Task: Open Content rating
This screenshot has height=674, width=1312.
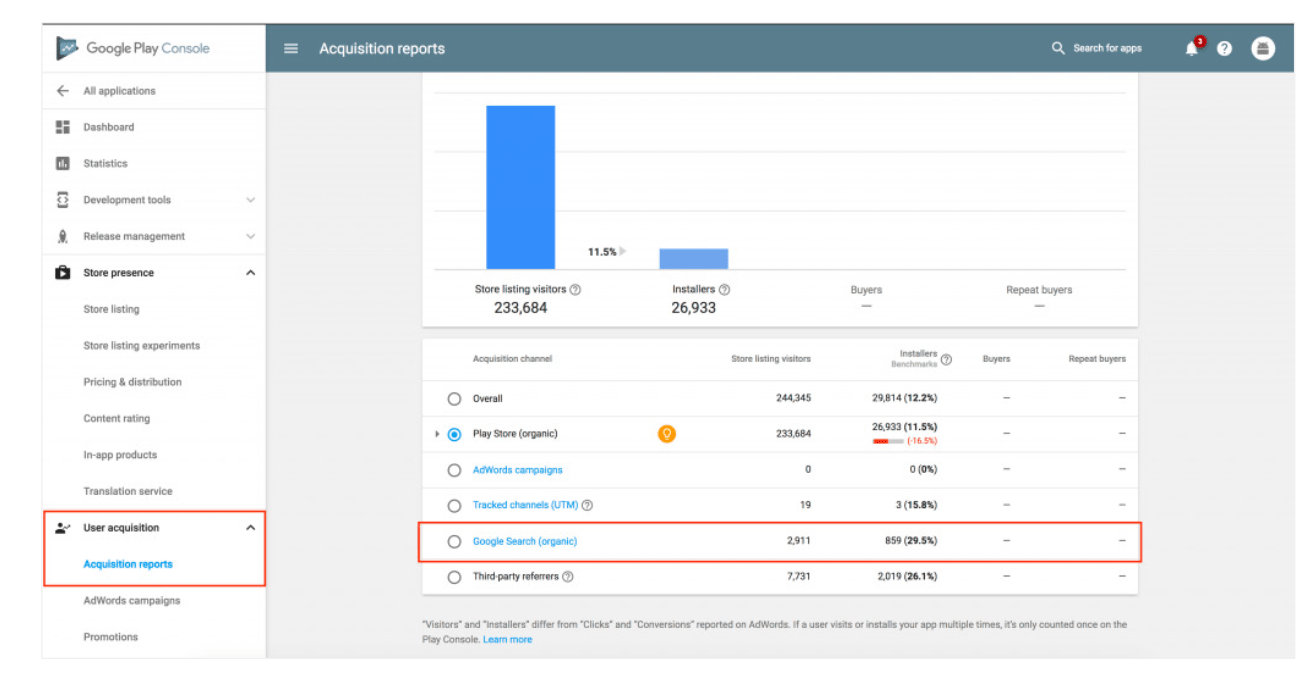Action: [116, 418]
